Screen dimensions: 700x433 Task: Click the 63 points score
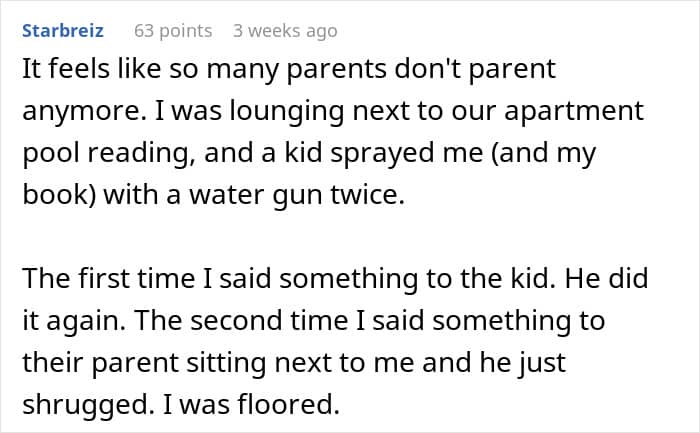click(x=173, y=31)
